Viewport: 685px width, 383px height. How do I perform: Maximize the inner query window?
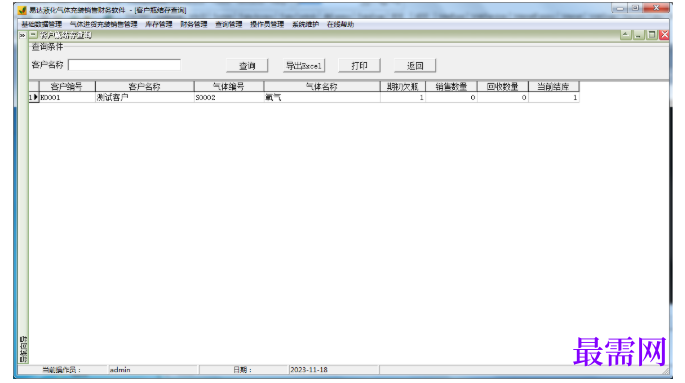tap(652, 35)
